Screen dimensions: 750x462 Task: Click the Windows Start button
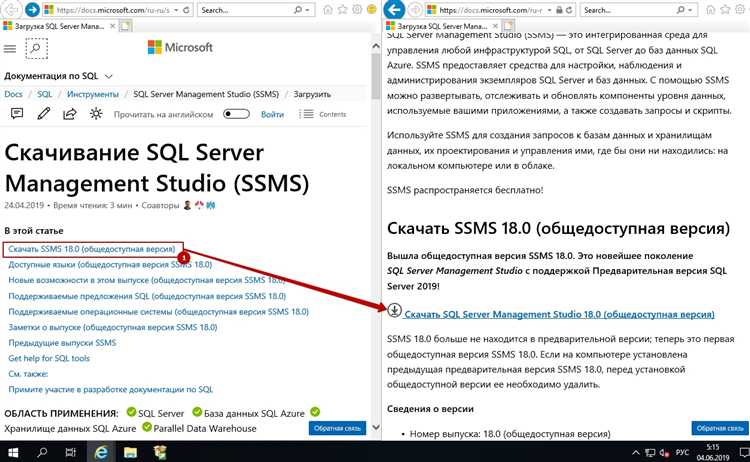14,452
